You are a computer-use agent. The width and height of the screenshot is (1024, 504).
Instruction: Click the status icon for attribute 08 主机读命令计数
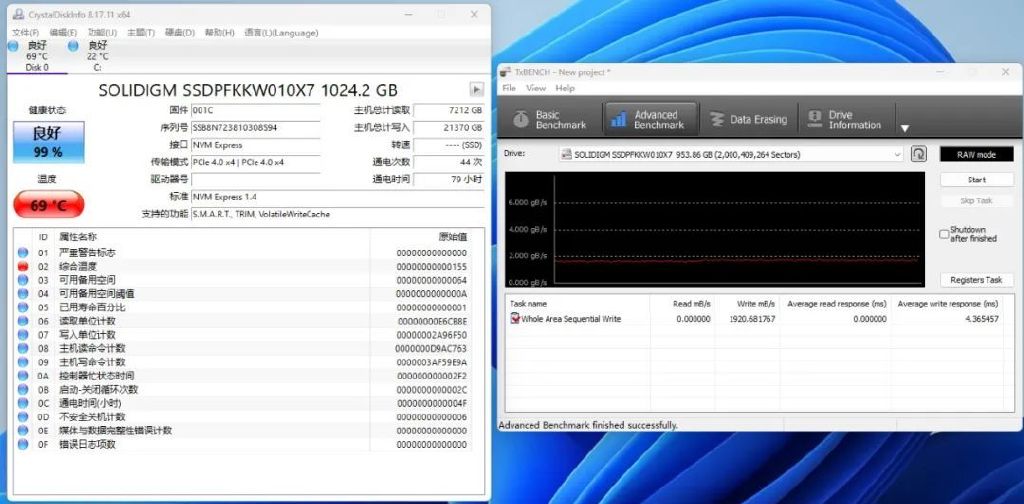point(23,349)
